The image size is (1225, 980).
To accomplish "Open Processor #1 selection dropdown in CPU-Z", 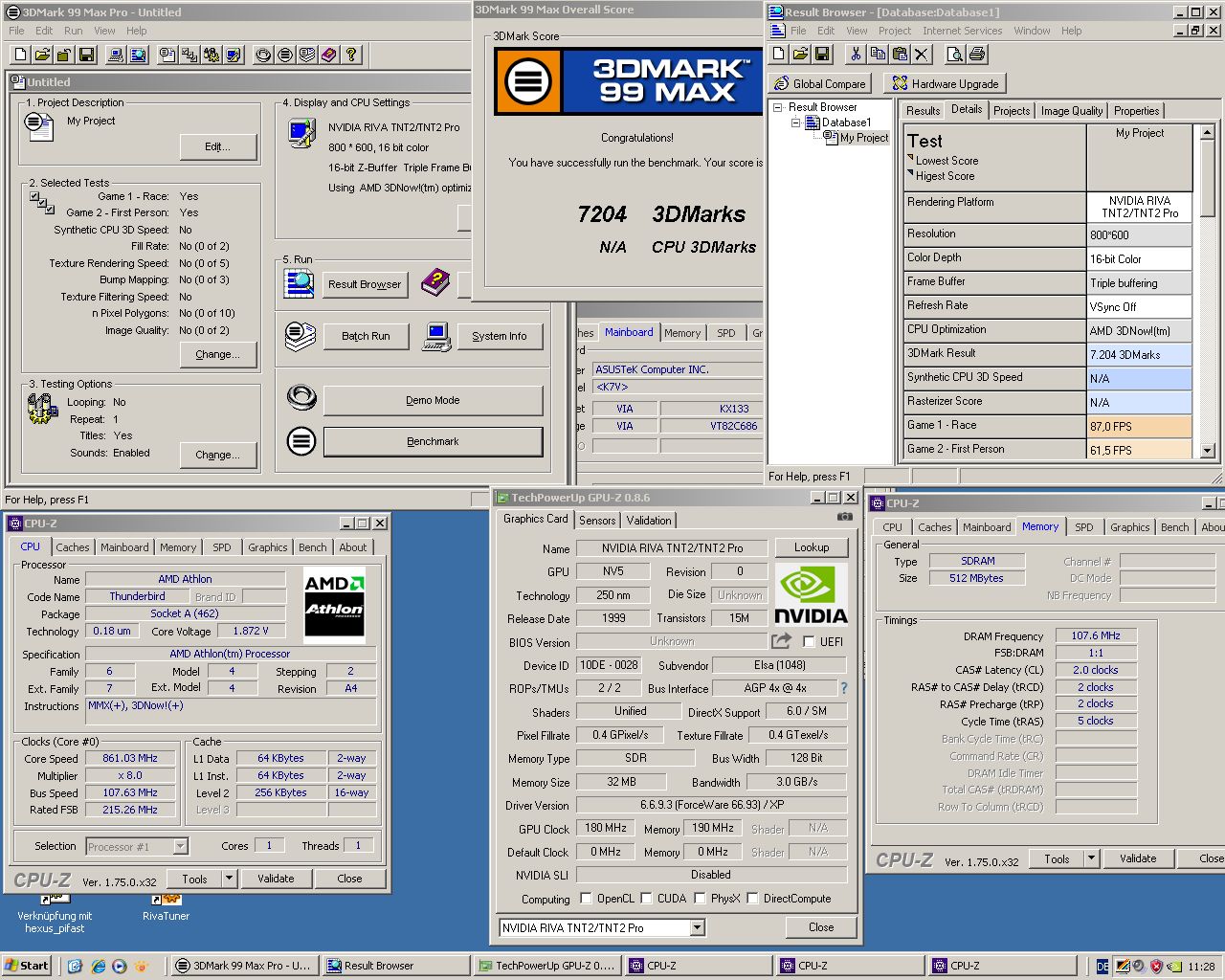I will 180,846.
